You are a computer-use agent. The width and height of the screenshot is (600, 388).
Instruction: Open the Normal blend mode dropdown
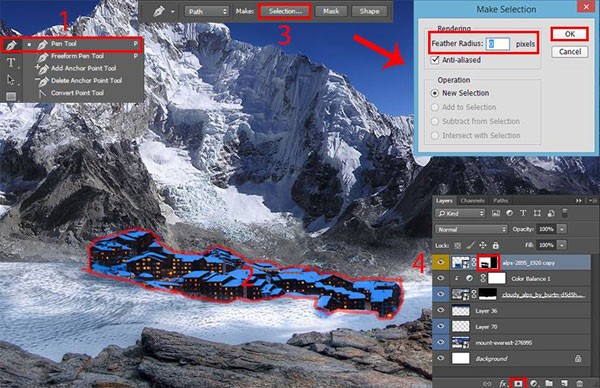click(471, 229)
